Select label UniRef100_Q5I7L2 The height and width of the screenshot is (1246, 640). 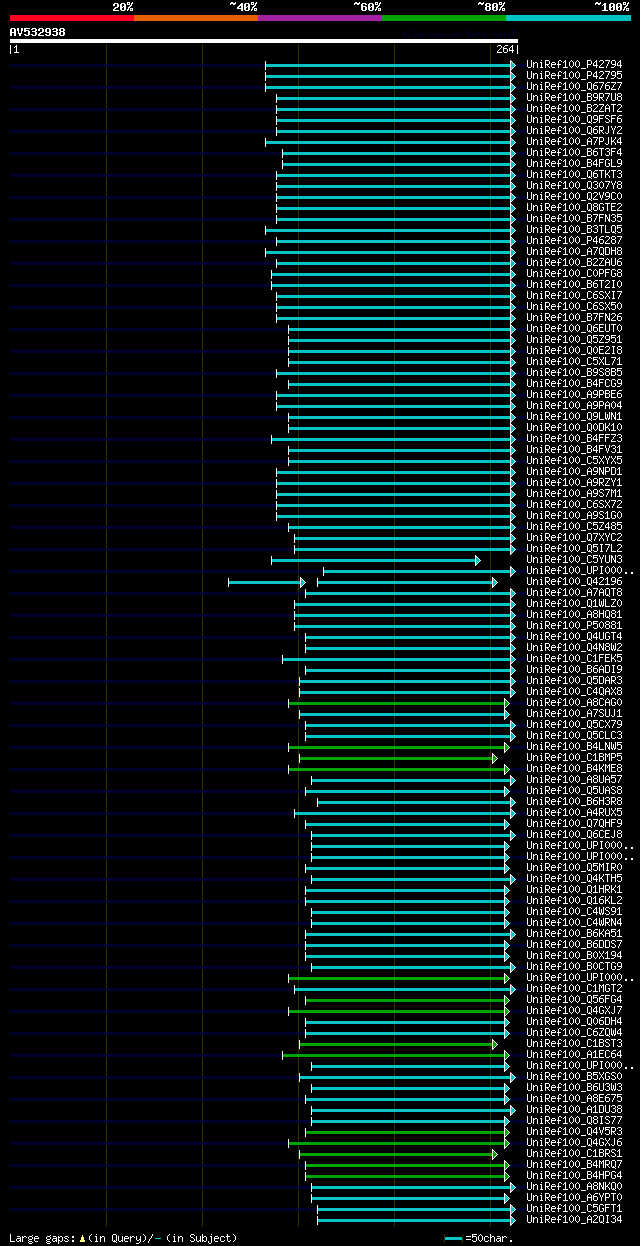574,549
